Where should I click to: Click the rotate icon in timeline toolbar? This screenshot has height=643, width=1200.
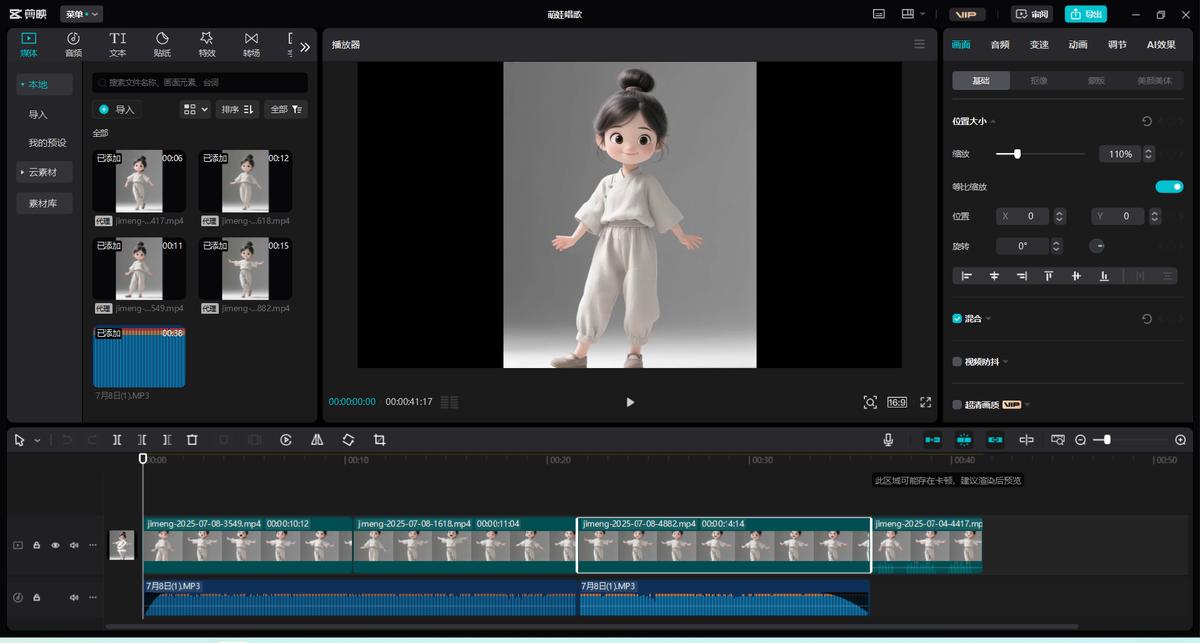click(348, 440)
